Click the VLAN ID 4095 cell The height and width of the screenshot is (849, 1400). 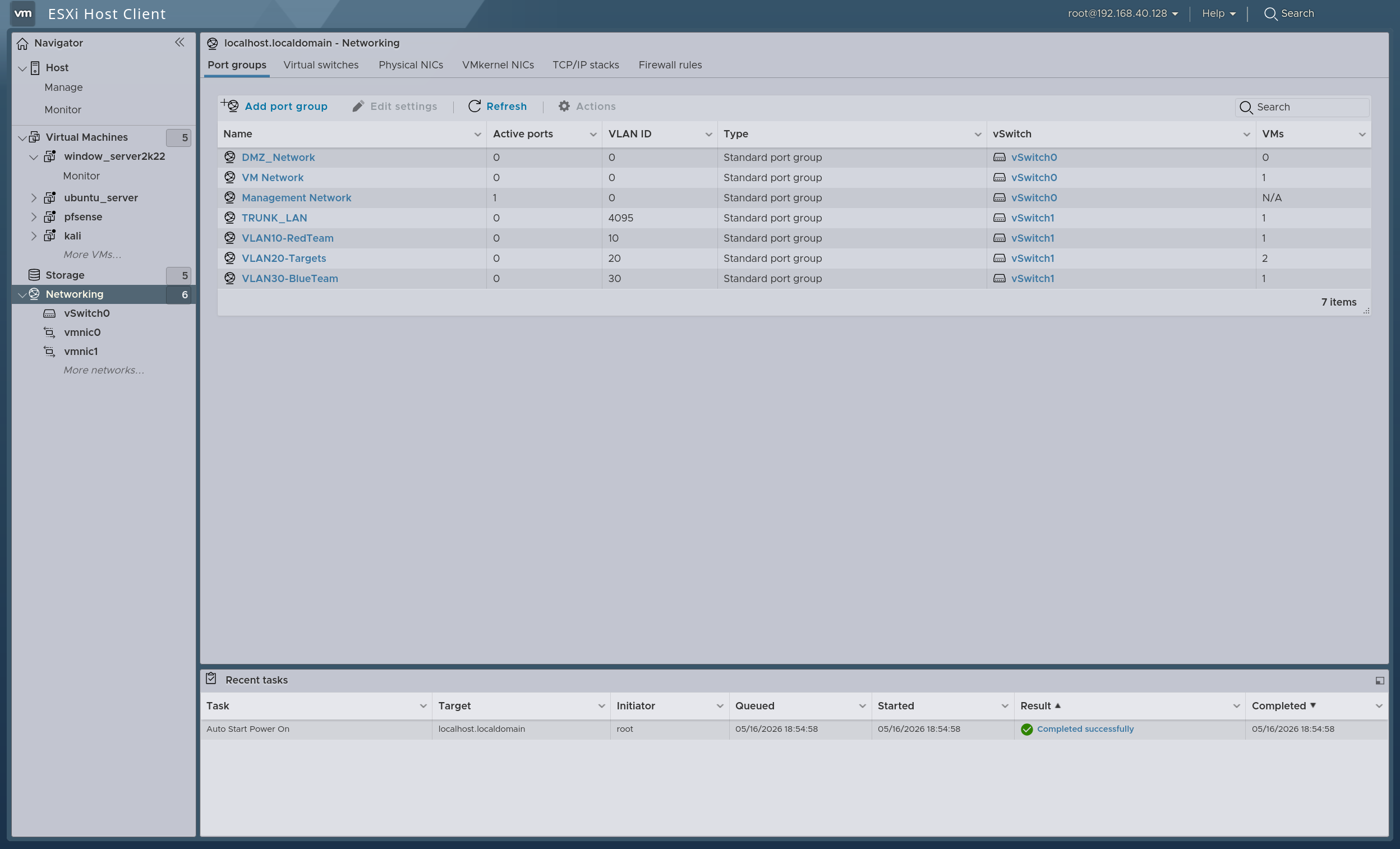click(x=659, y=218)
